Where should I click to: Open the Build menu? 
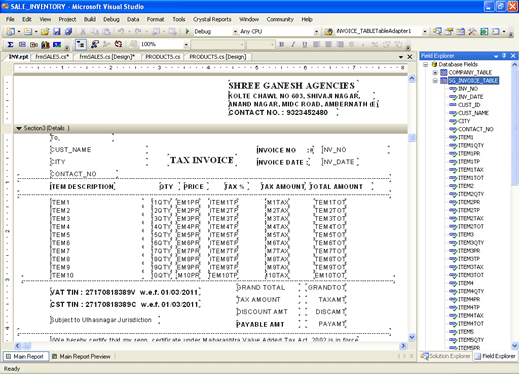(x=90, y=19)
